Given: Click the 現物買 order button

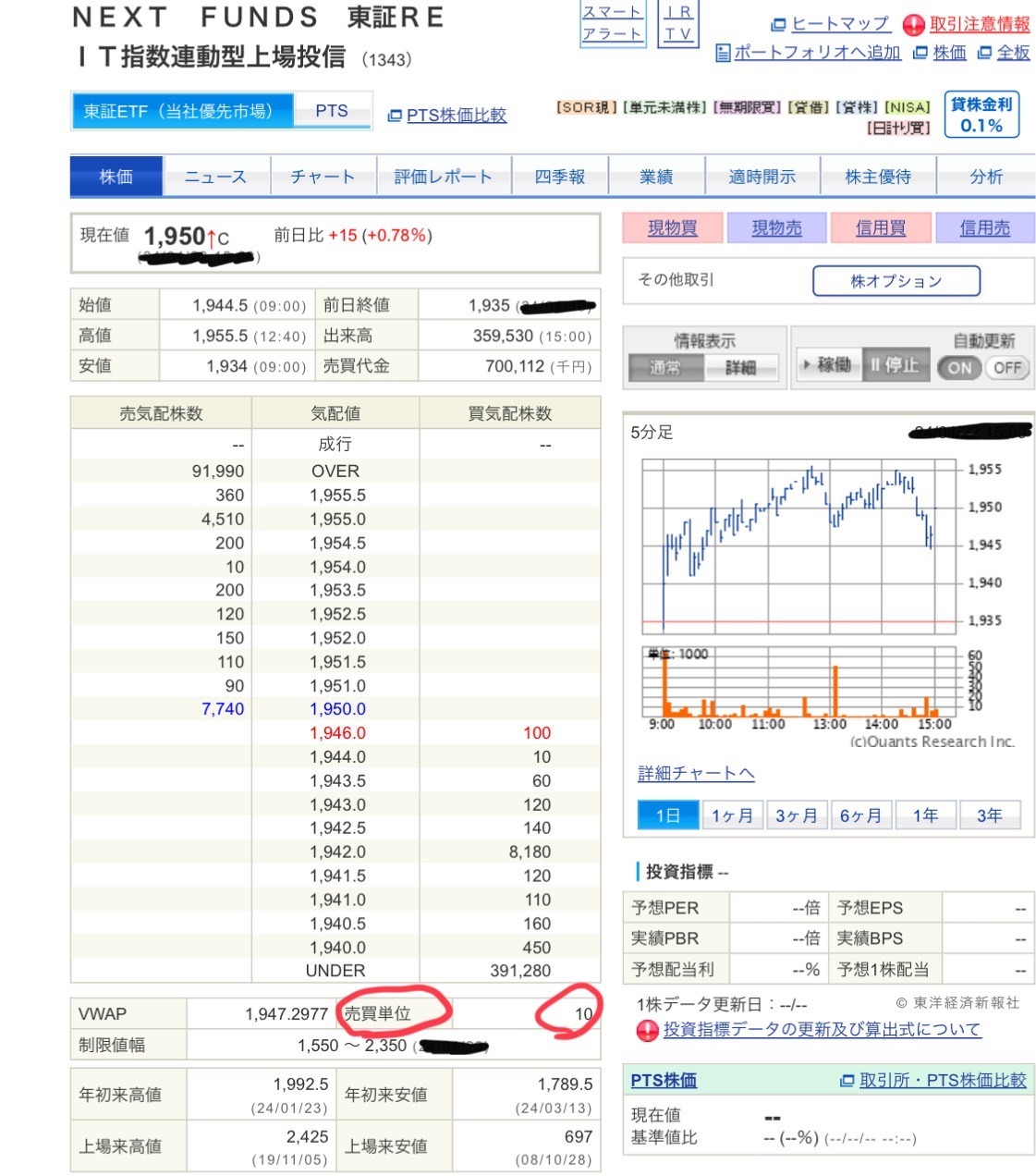Looking at the screenshot, I should (673, 227).
